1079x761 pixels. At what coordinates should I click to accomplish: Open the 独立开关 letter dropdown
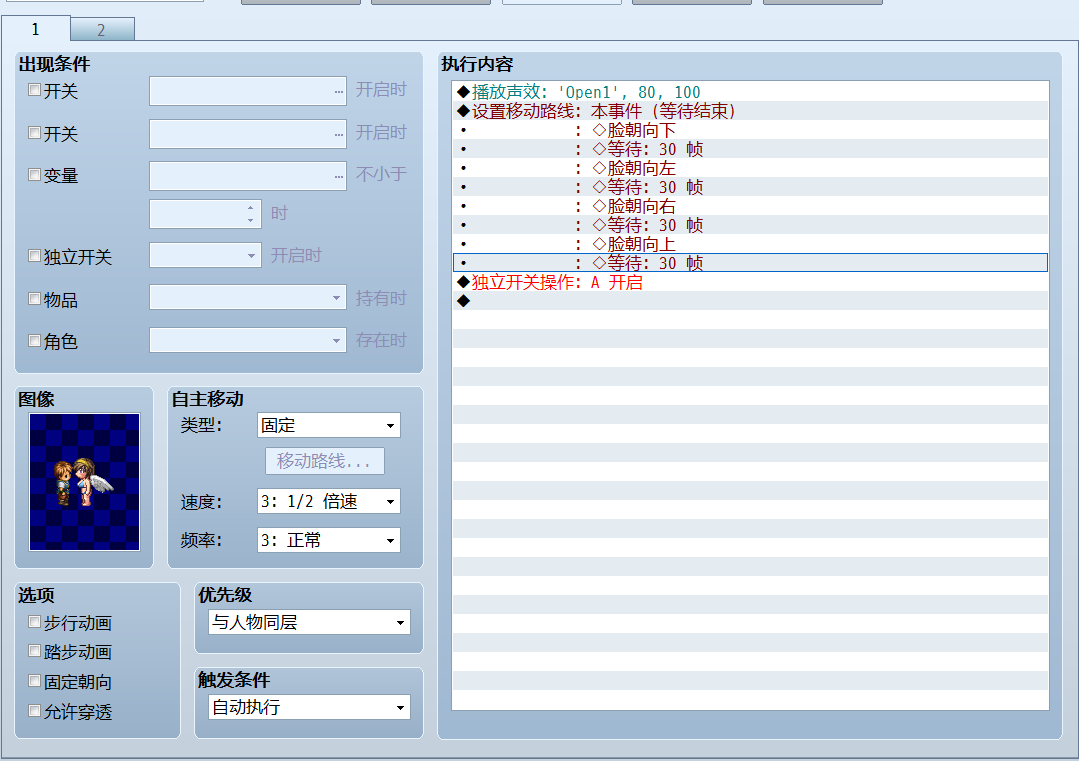click(x=205, y=255)
